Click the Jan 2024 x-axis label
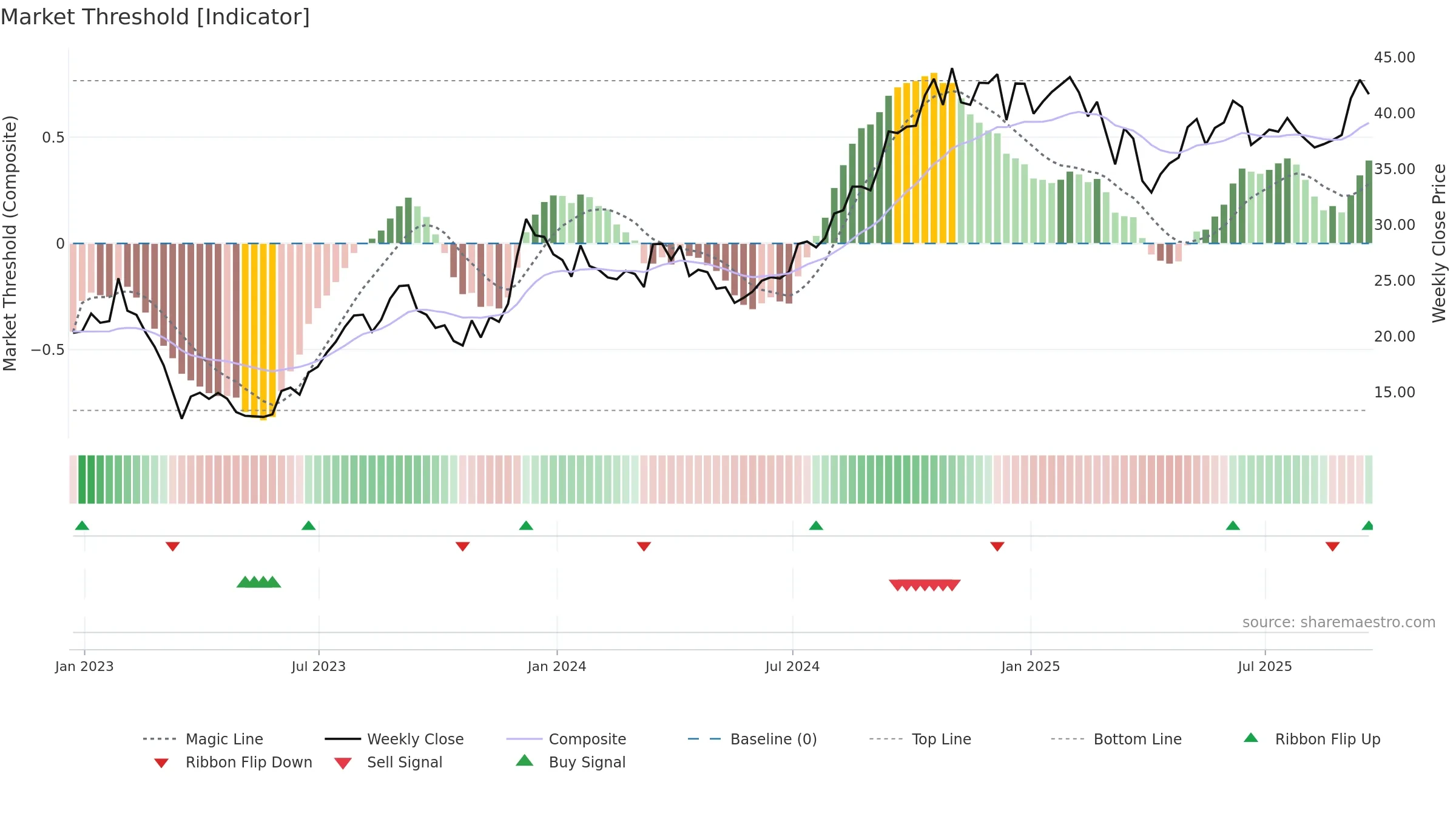Screen dimensions: 1456x819 [x=557, y=667]
